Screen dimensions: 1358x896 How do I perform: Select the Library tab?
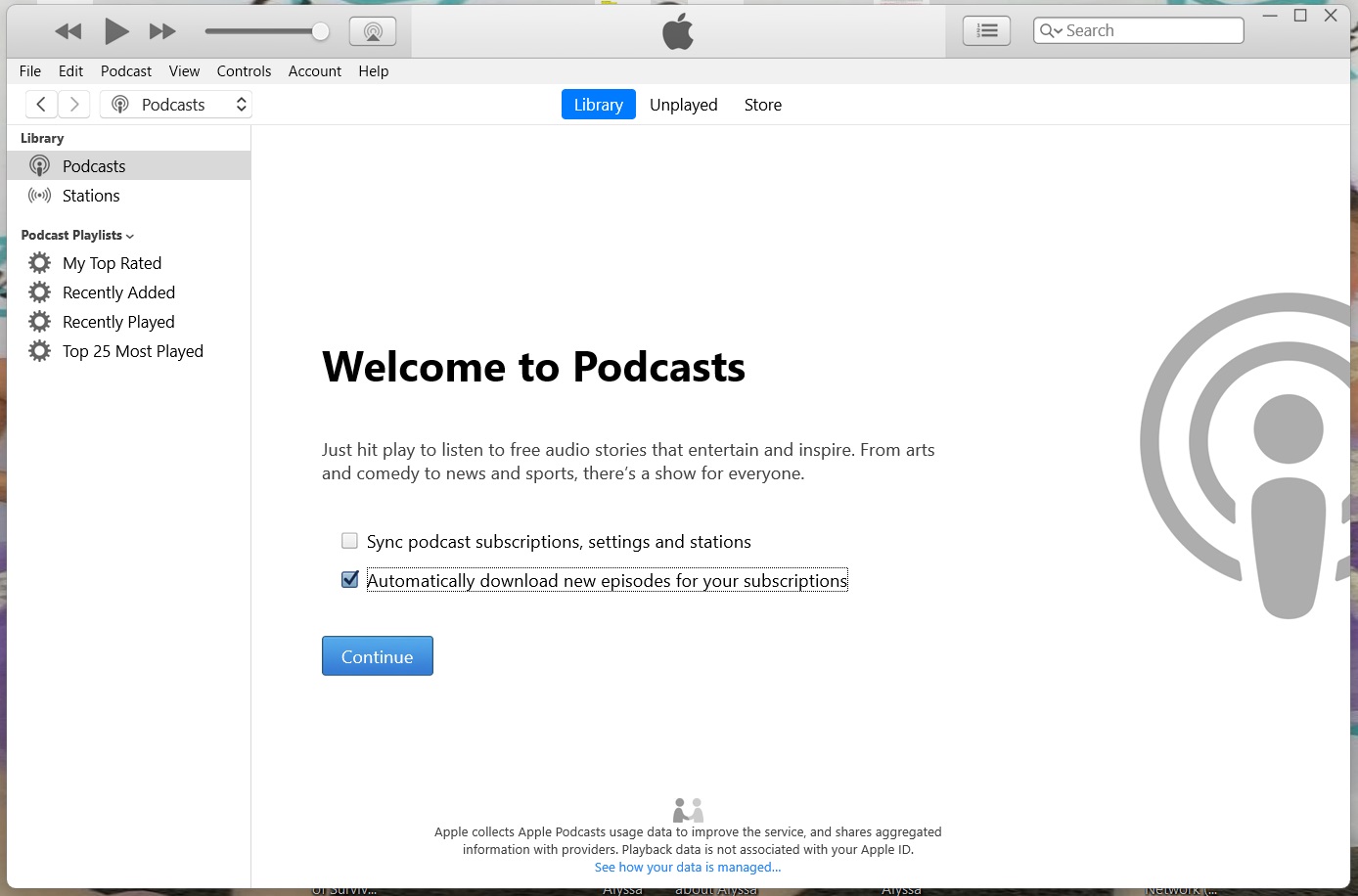(x=599, y=105)
